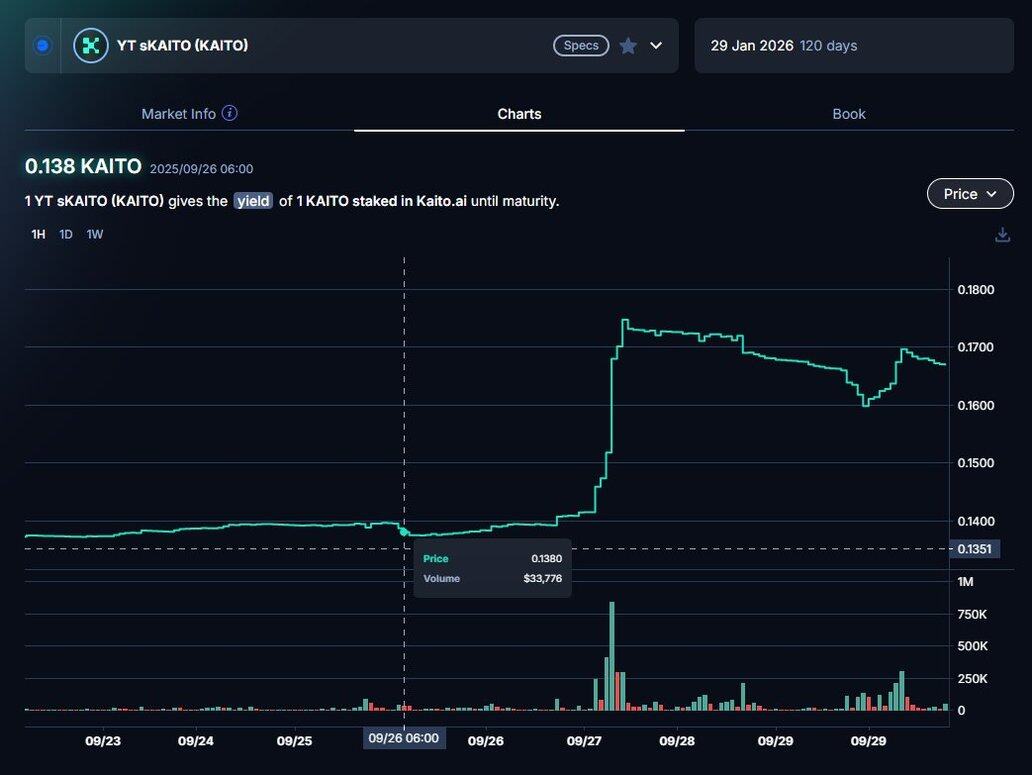Open the Specs pill button

(x=581, y=45)
